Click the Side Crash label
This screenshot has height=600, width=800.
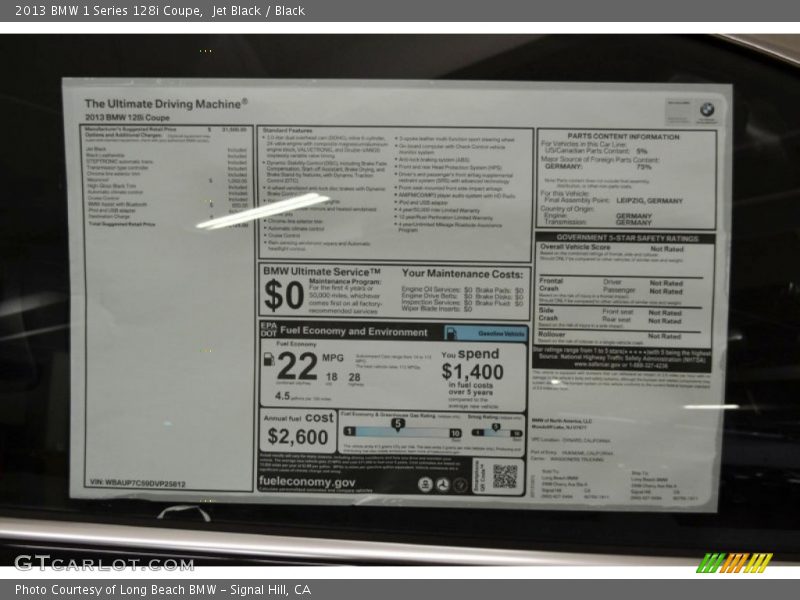[x=548, y=314]
